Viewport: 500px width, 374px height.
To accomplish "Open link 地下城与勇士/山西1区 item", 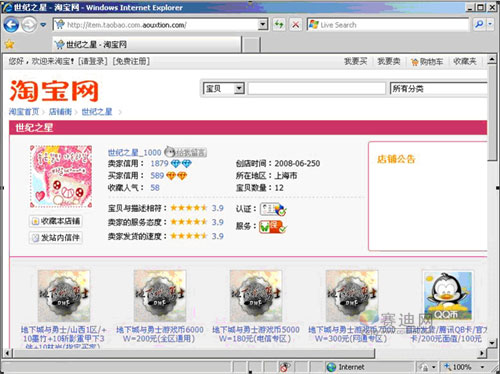I will point(64,337).
